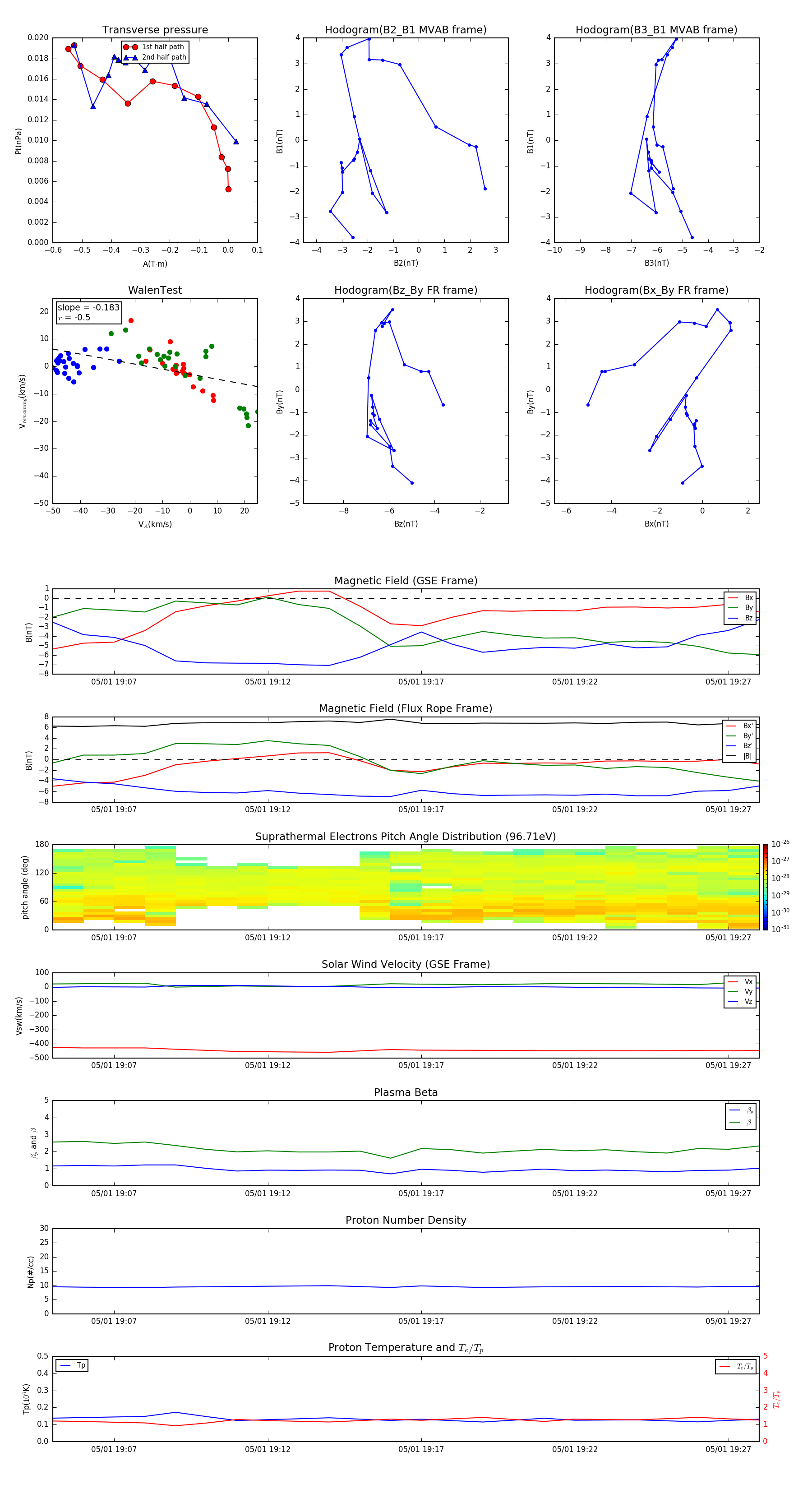Click the "Plasma Beta" panel title
Image resolution: width=812 pixels, height=1489 pixels.
(406, 1092)
